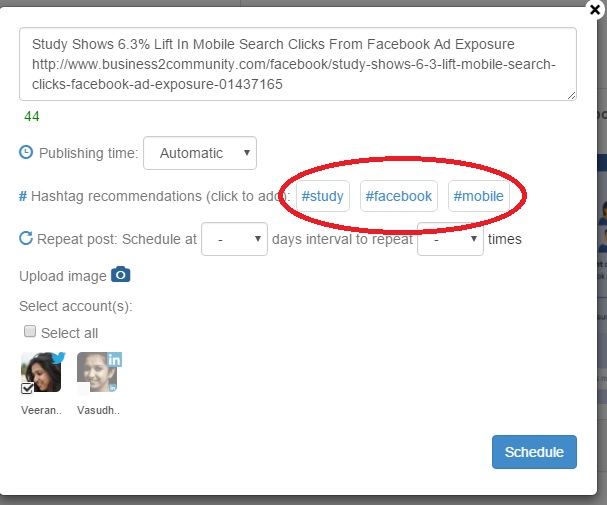Click the Twitter bird badge on Veeran avatar
The height and width of the screenshot is (505, 607).
coord(58,358)
